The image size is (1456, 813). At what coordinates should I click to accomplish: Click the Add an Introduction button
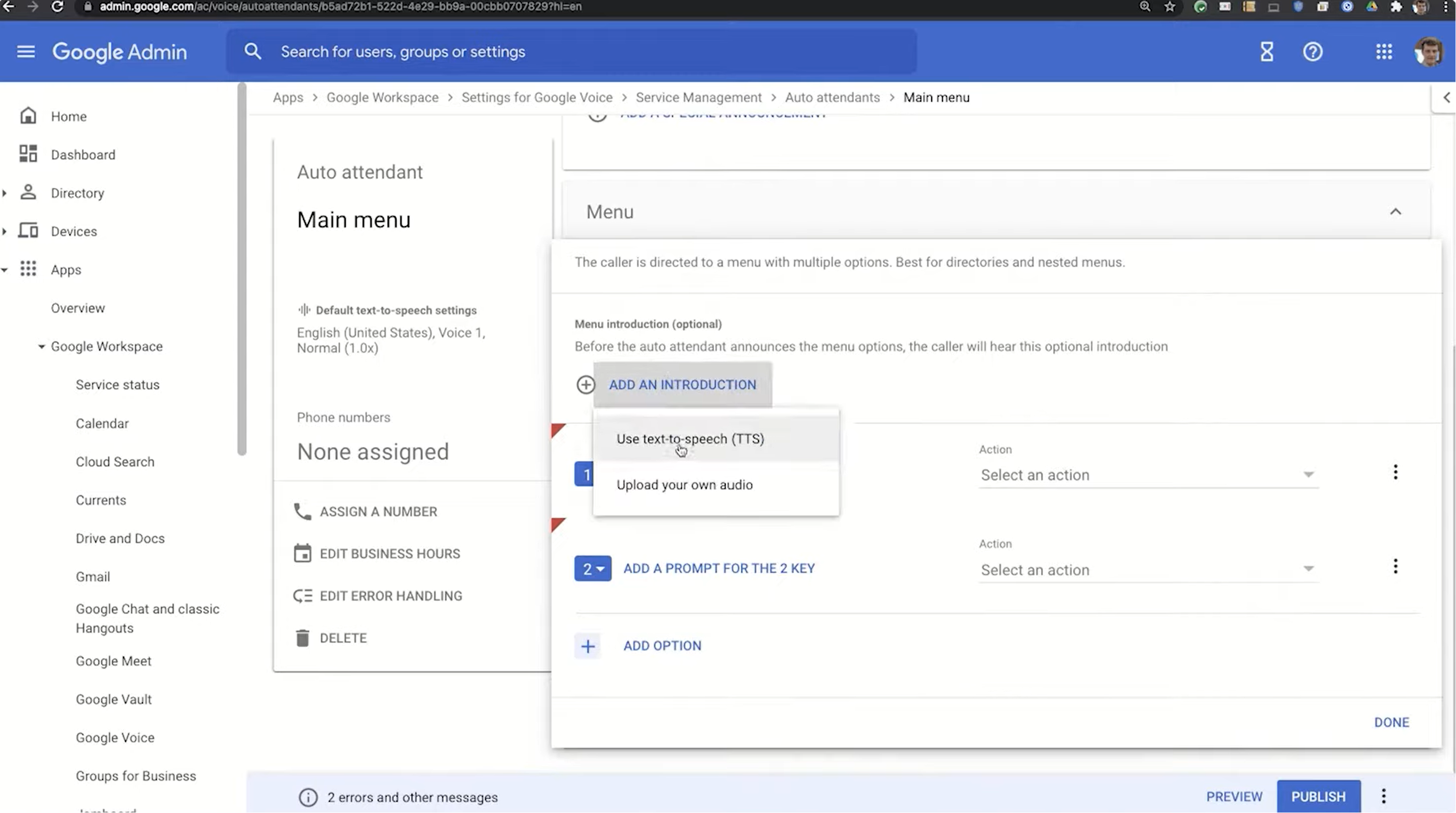[x=682, y=385]
